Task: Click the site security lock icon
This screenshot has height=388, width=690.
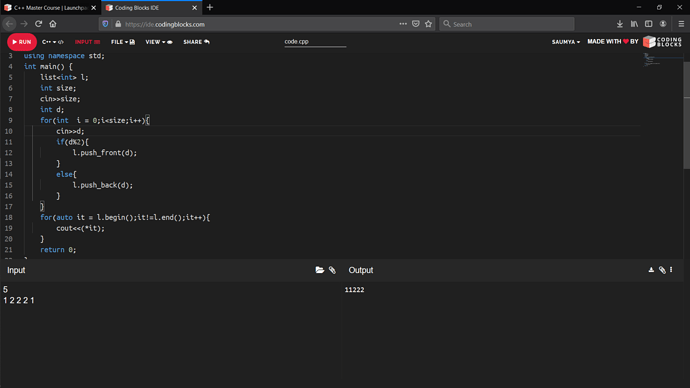Action: 118,24
